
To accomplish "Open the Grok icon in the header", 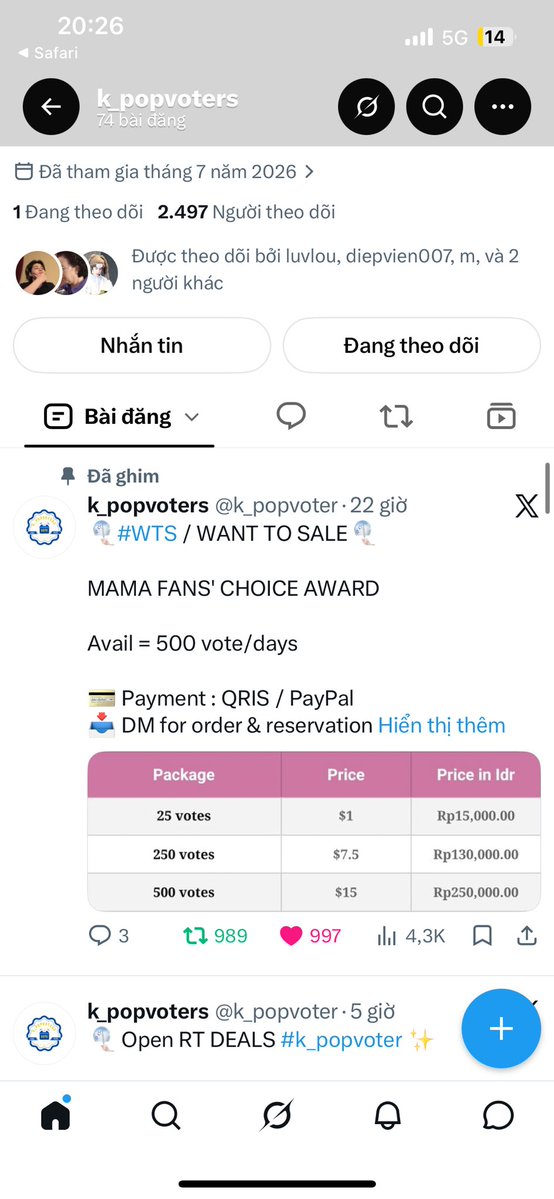I will (x=367, y=107).
